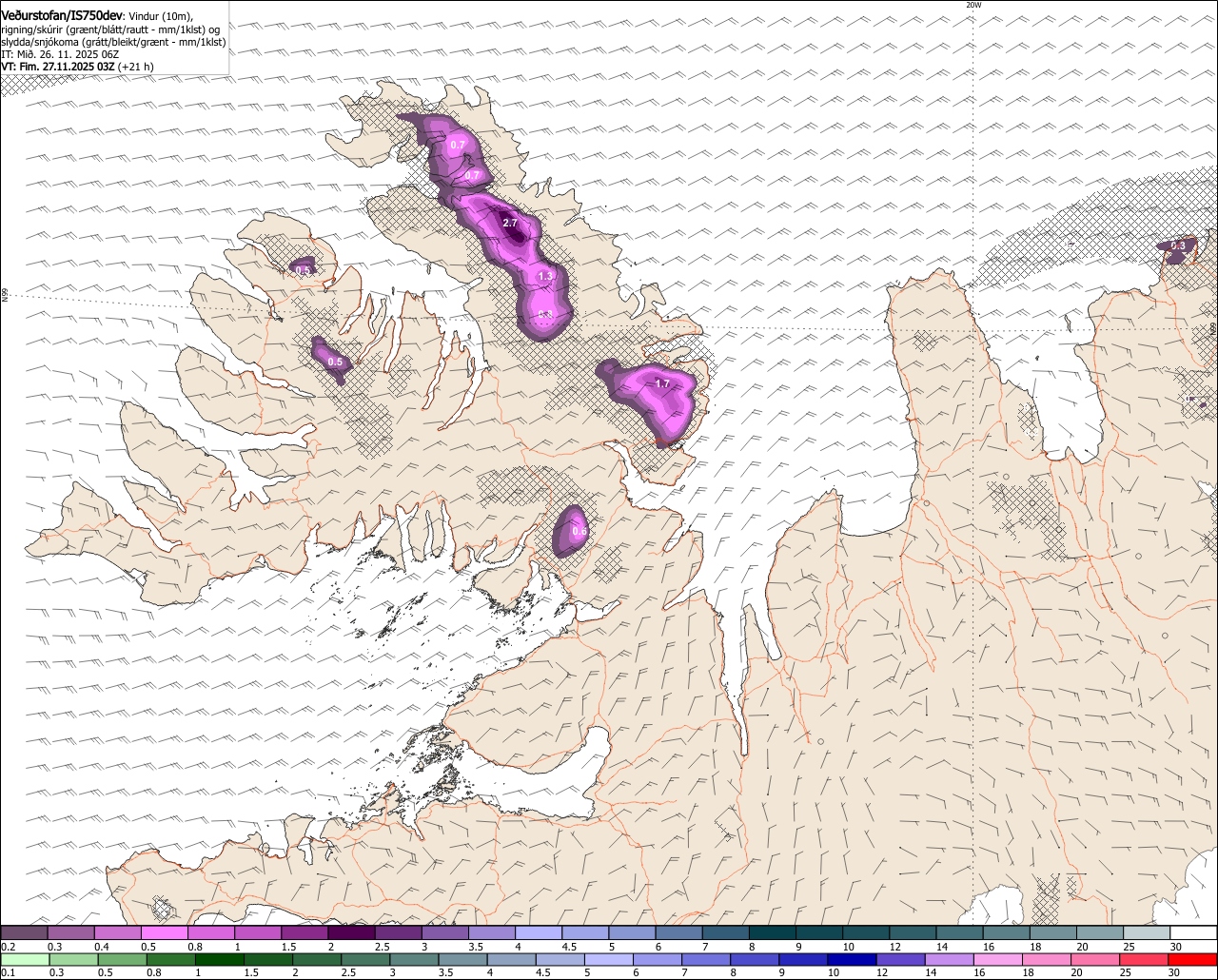Click the '0.8' label under the lower scale
This screenshot has height=980, width=1218.
pos(153,973)
